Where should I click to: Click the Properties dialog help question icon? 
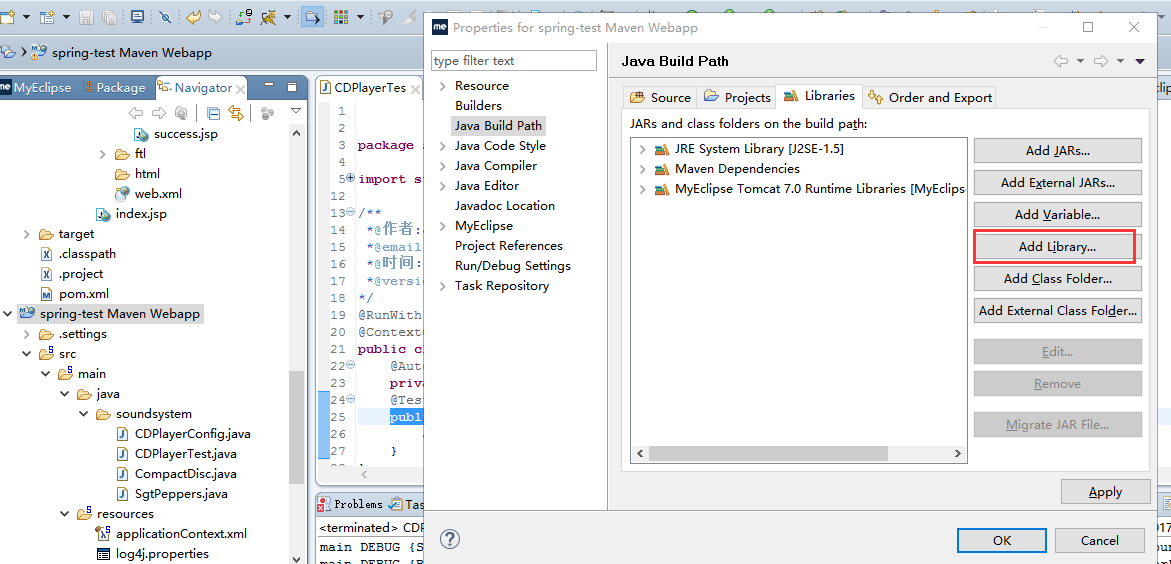450,539
